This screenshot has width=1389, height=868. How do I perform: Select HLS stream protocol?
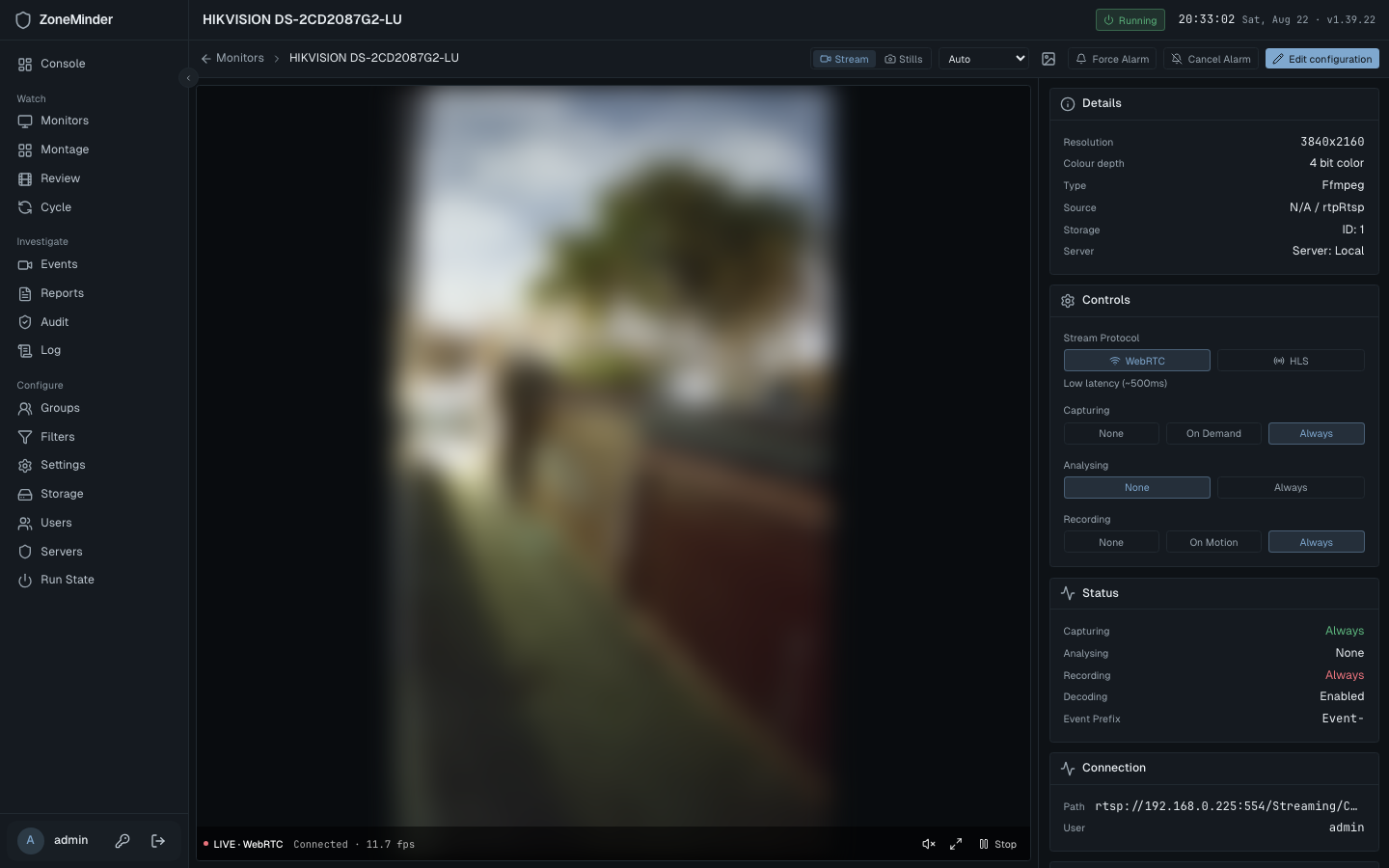click(1291, 361)
